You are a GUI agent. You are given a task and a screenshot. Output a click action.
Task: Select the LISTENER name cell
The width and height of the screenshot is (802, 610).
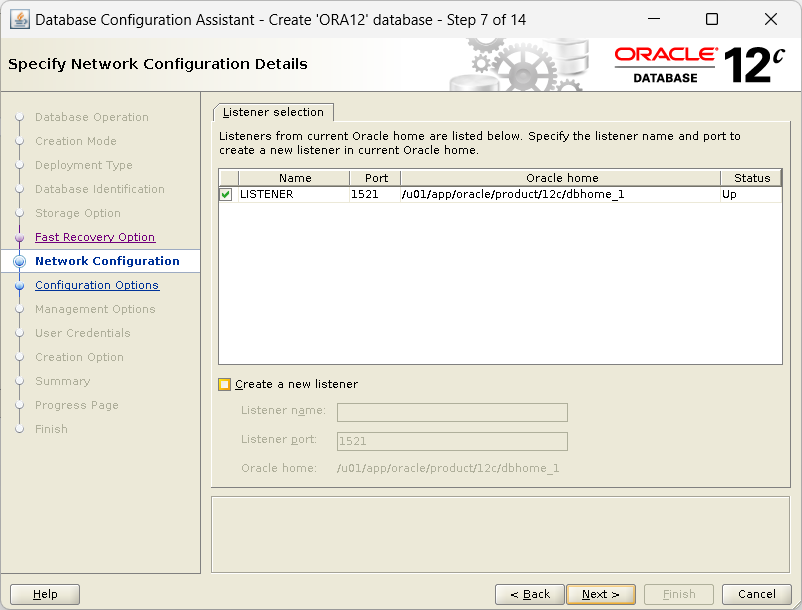pyautogui.click(x=294, y=194)
